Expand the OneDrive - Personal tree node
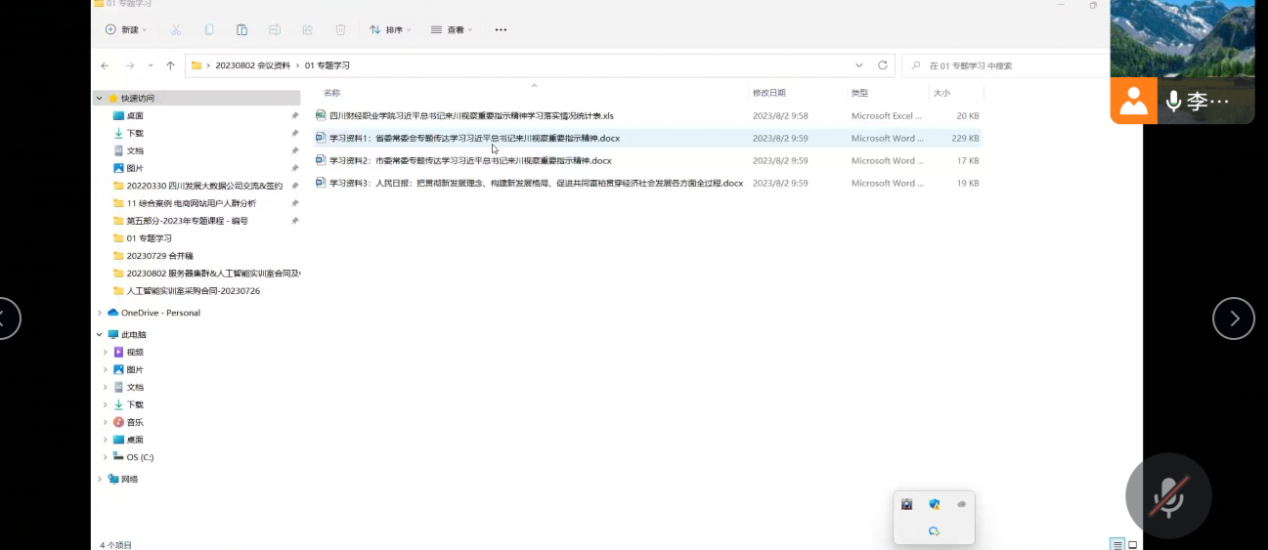This screenshot has width=1268, height=550. [99, 313]
